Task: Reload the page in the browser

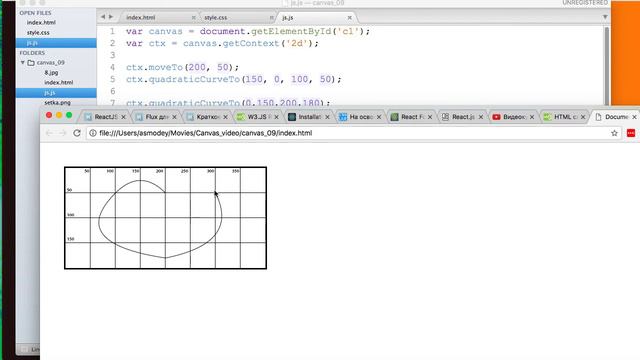Action: pos(77,133)
